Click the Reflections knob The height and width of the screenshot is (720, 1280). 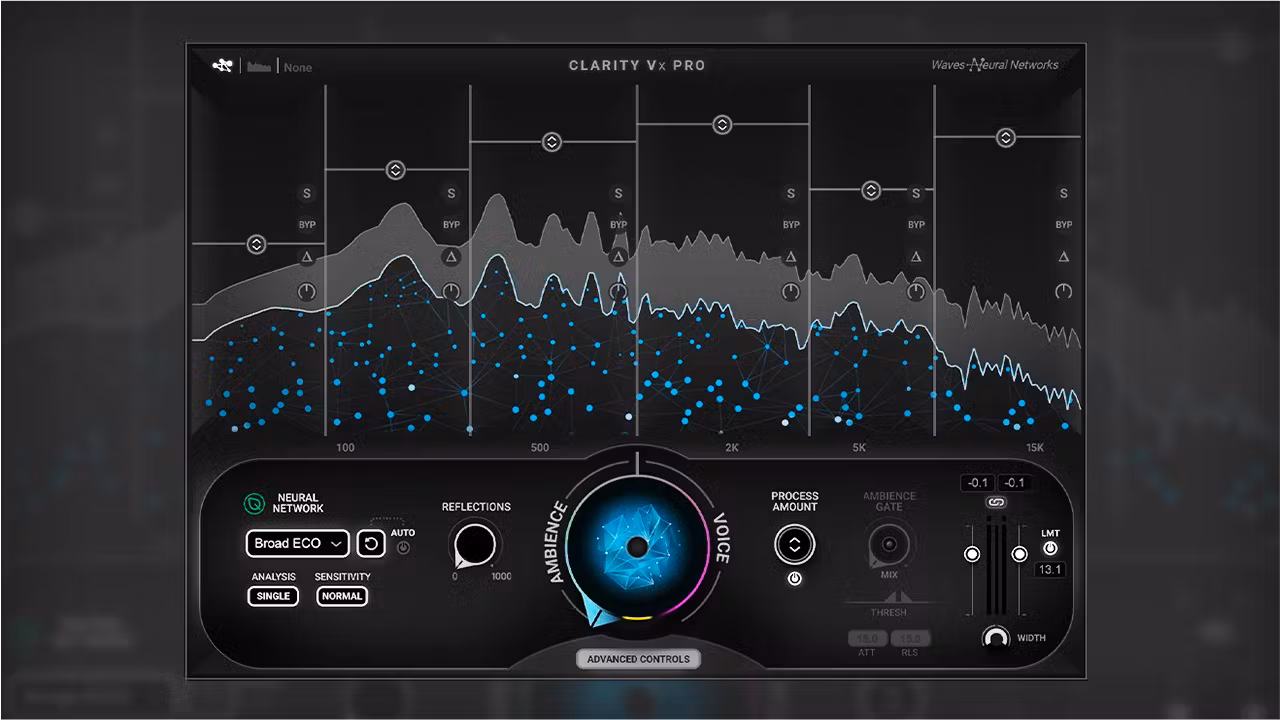(x=475, y=545)
